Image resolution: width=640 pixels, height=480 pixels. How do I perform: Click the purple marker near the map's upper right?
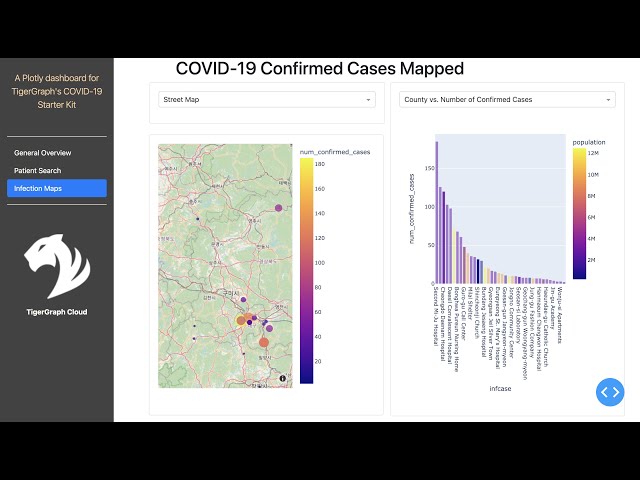click(x=278, y=208)
